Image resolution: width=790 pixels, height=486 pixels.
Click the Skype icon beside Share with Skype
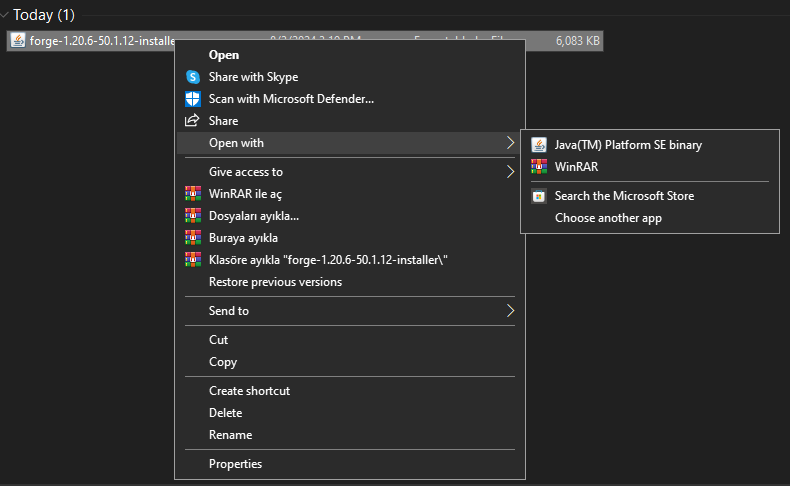[x=193, y=77]
